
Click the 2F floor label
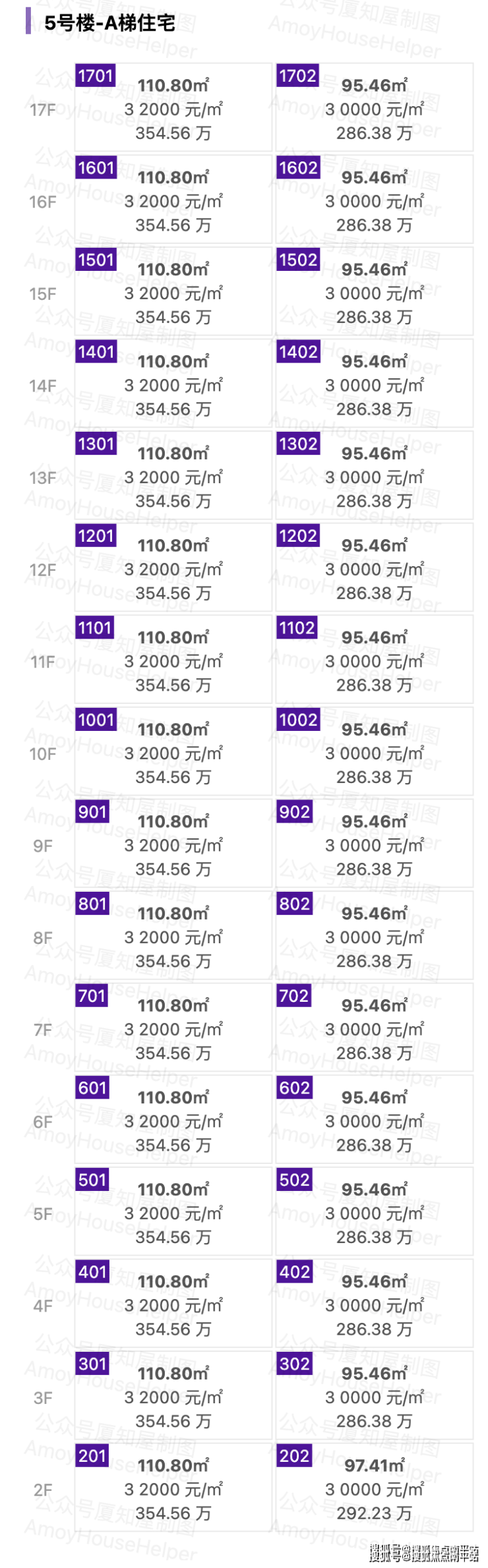click(43, 1490)
